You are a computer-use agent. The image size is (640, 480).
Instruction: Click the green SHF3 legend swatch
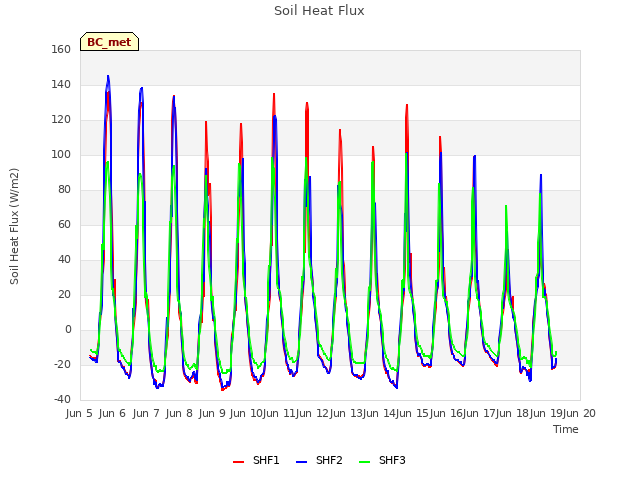click(364, 462)
